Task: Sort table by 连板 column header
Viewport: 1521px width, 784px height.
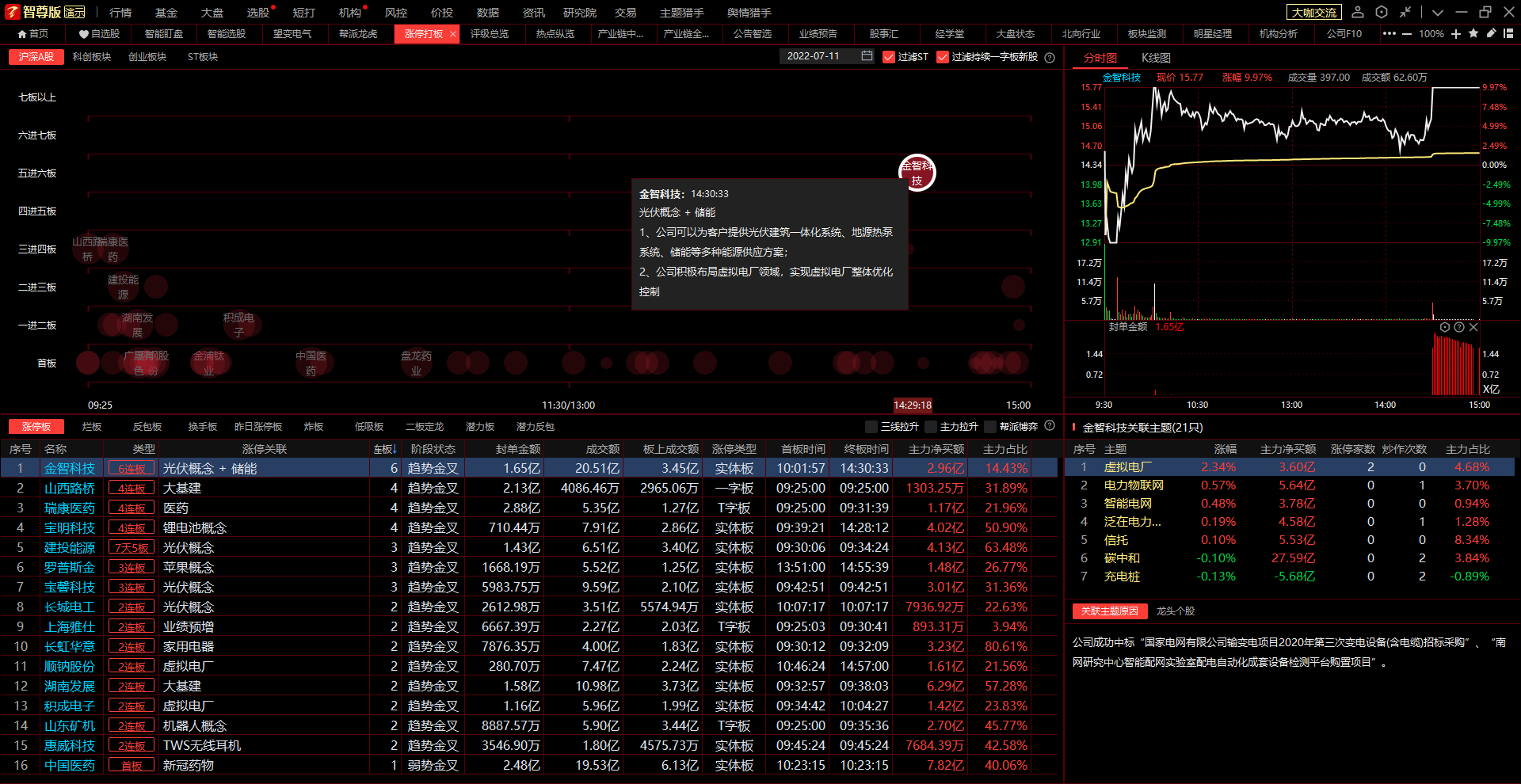Action: pyautogui.click(x=385, y=449)
